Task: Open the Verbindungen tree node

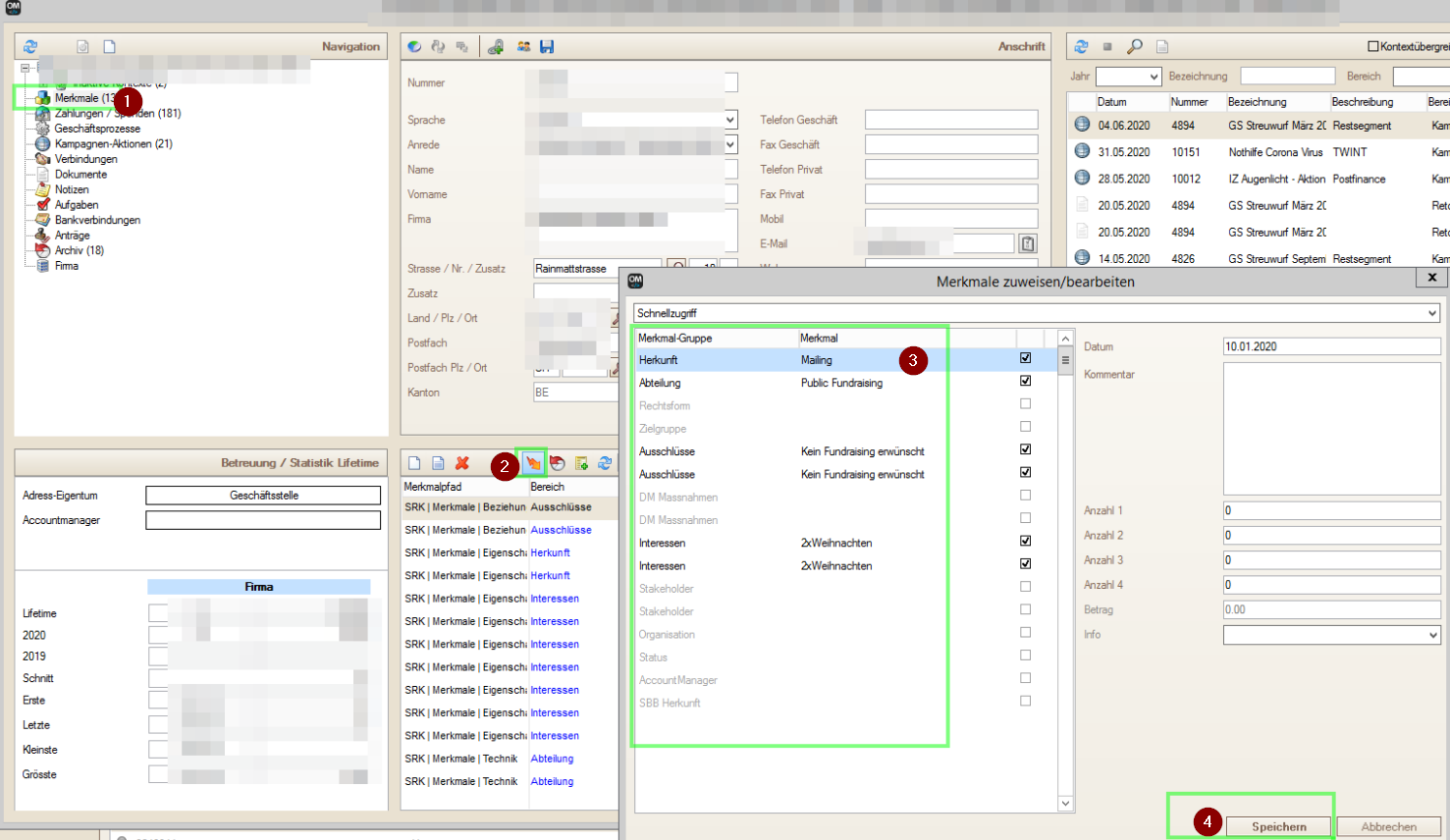Action: click(85, 159)
